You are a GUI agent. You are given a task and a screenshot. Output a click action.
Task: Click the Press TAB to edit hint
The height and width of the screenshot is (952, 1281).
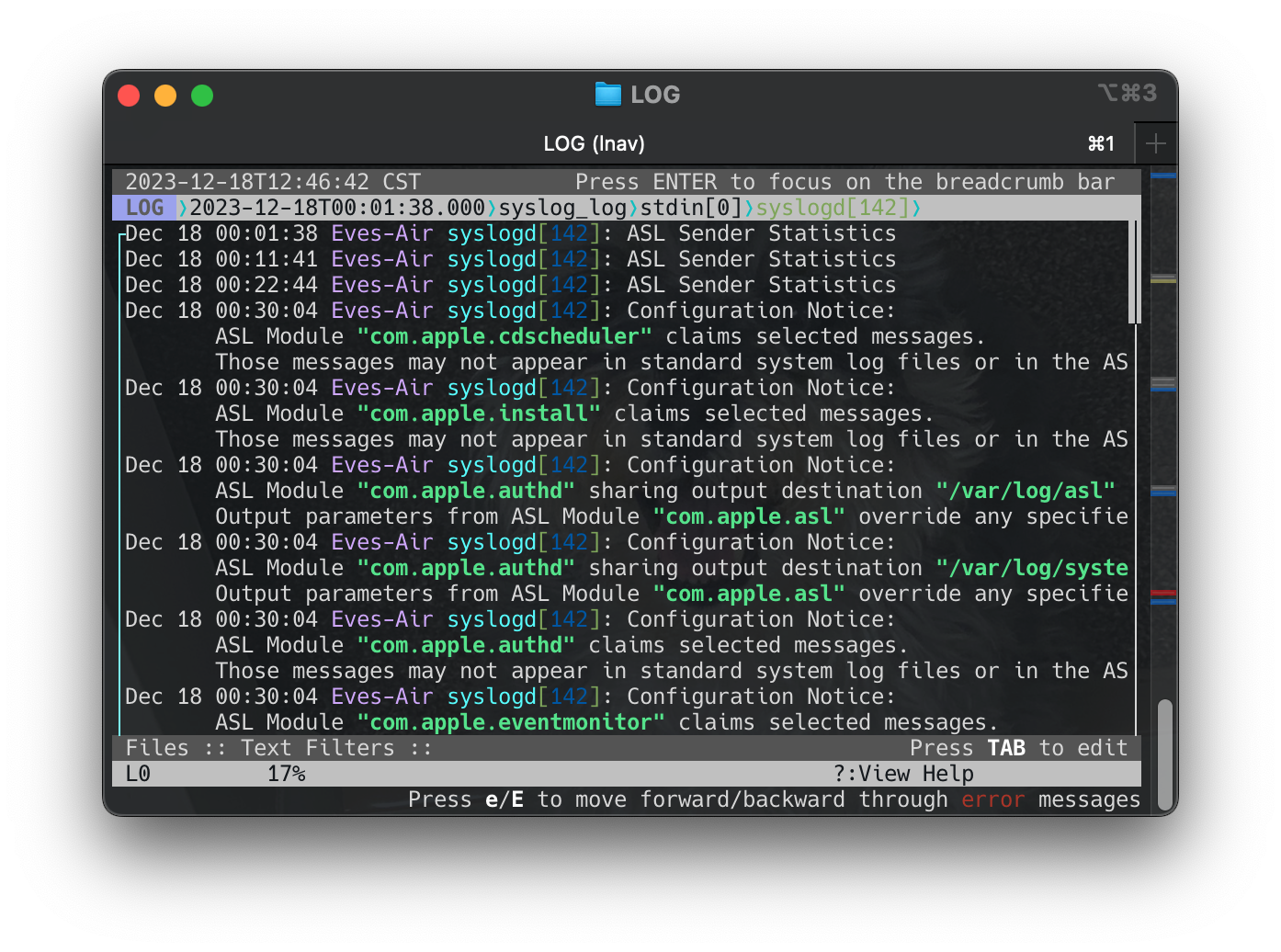(1018, 747)
